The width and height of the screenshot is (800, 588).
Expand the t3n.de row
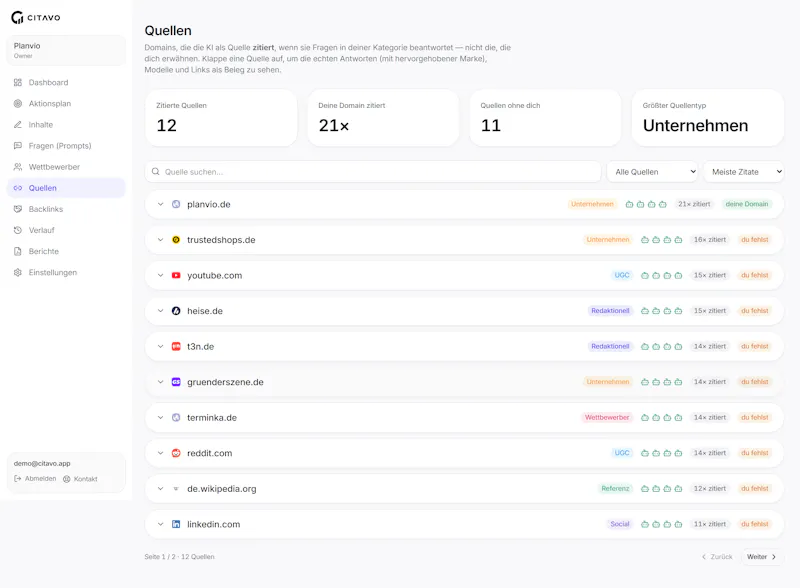point(160,347)
